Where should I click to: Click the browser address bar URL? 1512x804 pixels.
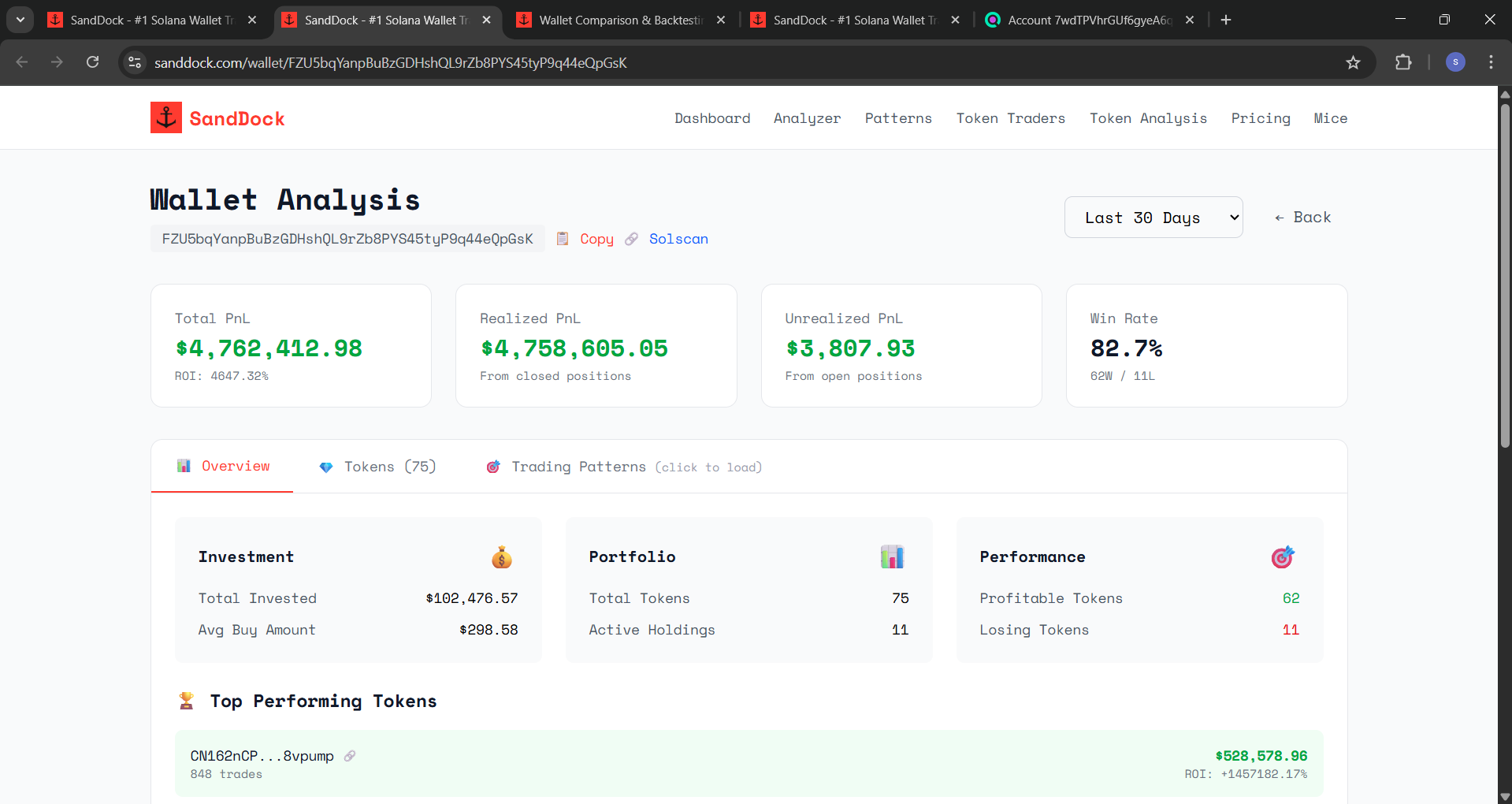[391, 62]
